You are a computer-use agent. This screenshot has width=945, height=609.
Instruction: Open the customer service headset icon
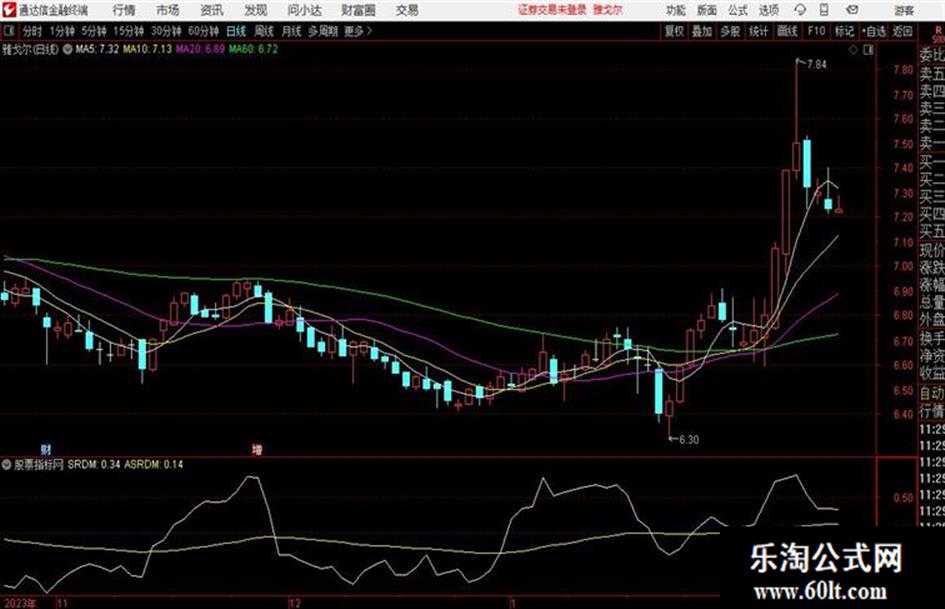click(800, 10)
